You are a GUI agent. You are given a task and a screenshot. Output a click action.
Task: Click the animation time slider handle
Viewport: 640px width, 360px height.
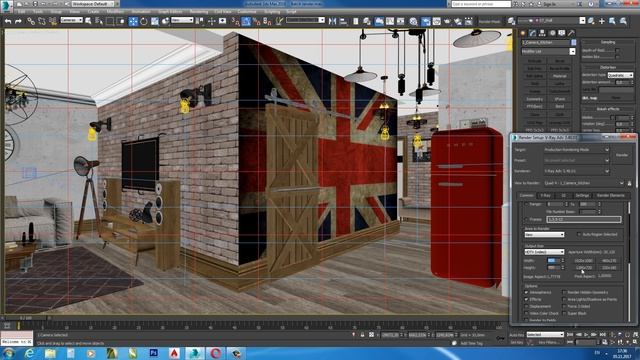[x=26, y=318]
